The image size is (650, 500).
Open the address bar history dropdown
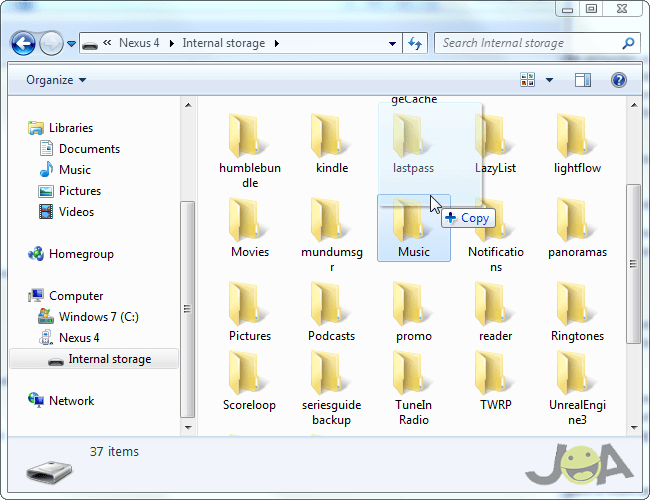[392, 44]
